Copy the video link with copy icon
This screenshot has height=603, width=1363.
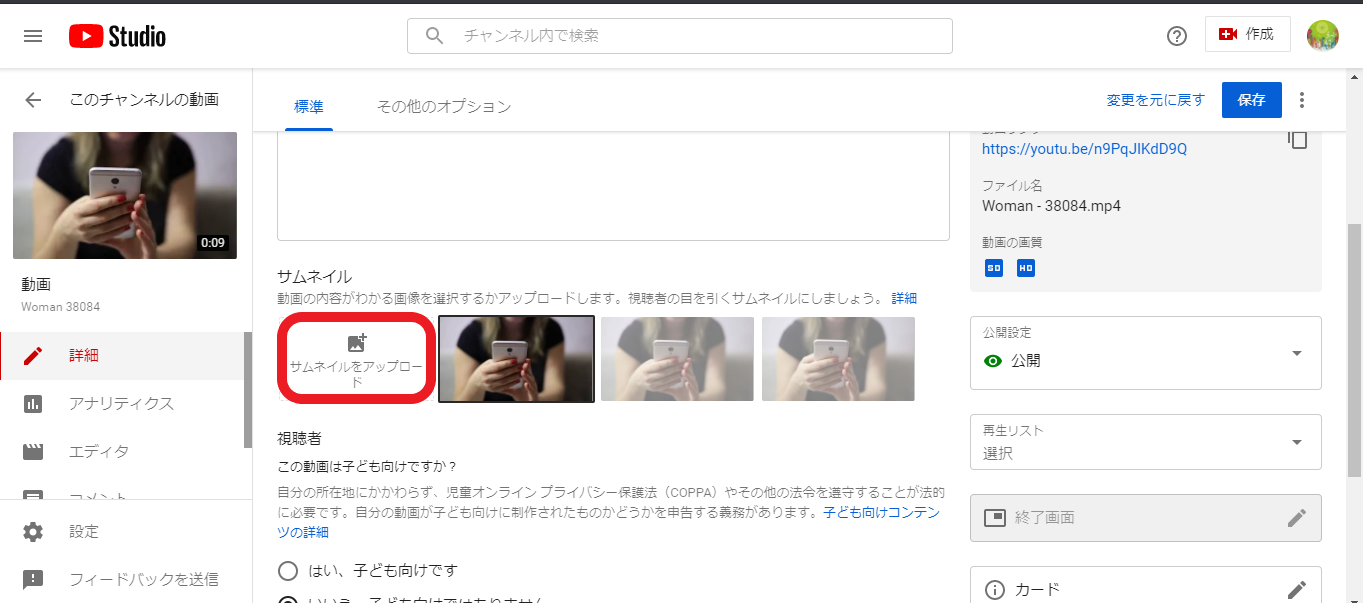click(1297, 139)
